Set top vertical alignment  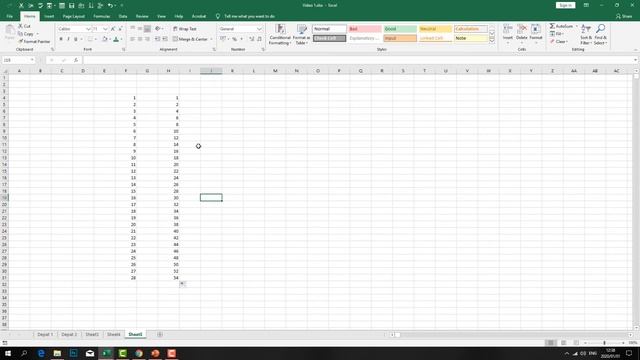point(133,29)
